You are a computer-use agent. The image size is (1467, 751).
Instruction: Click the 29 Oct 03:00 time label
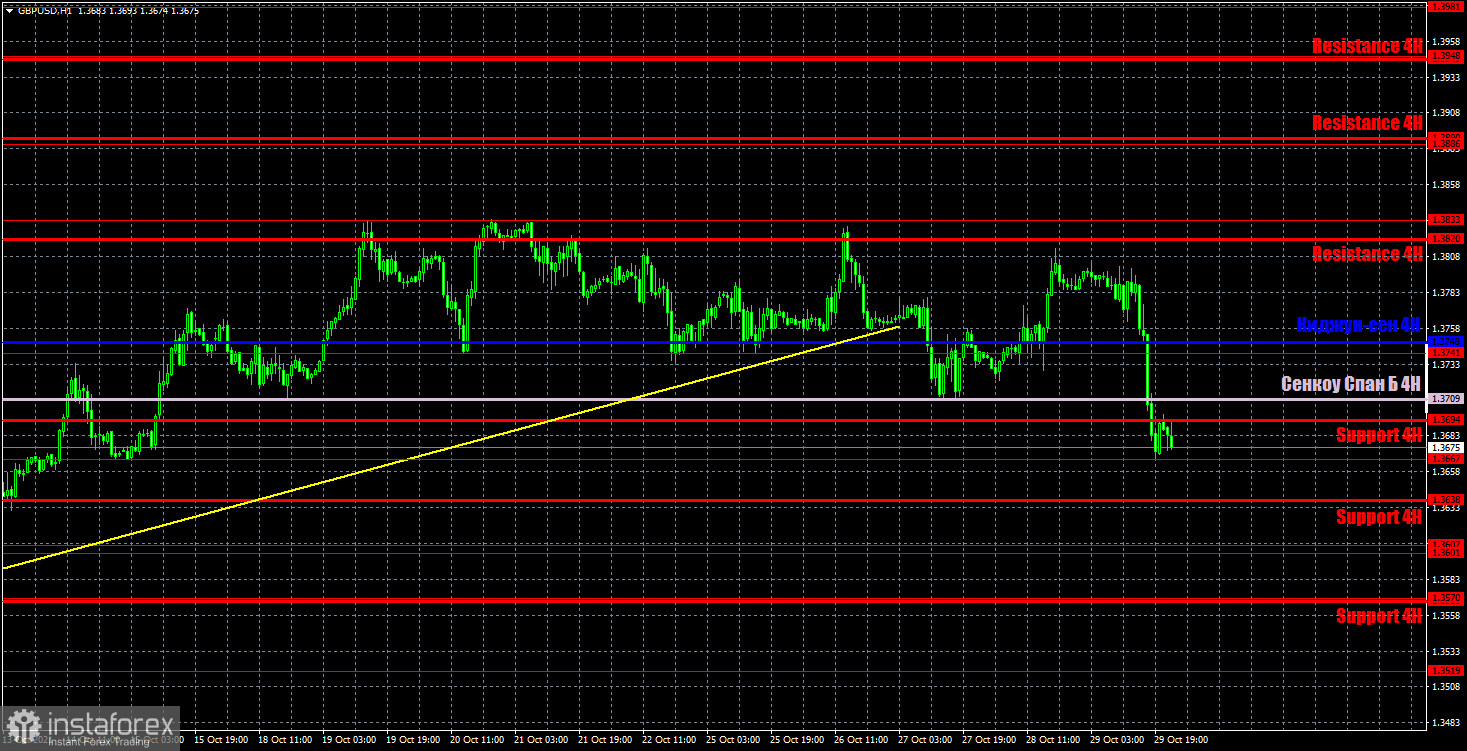point(1118,741)
